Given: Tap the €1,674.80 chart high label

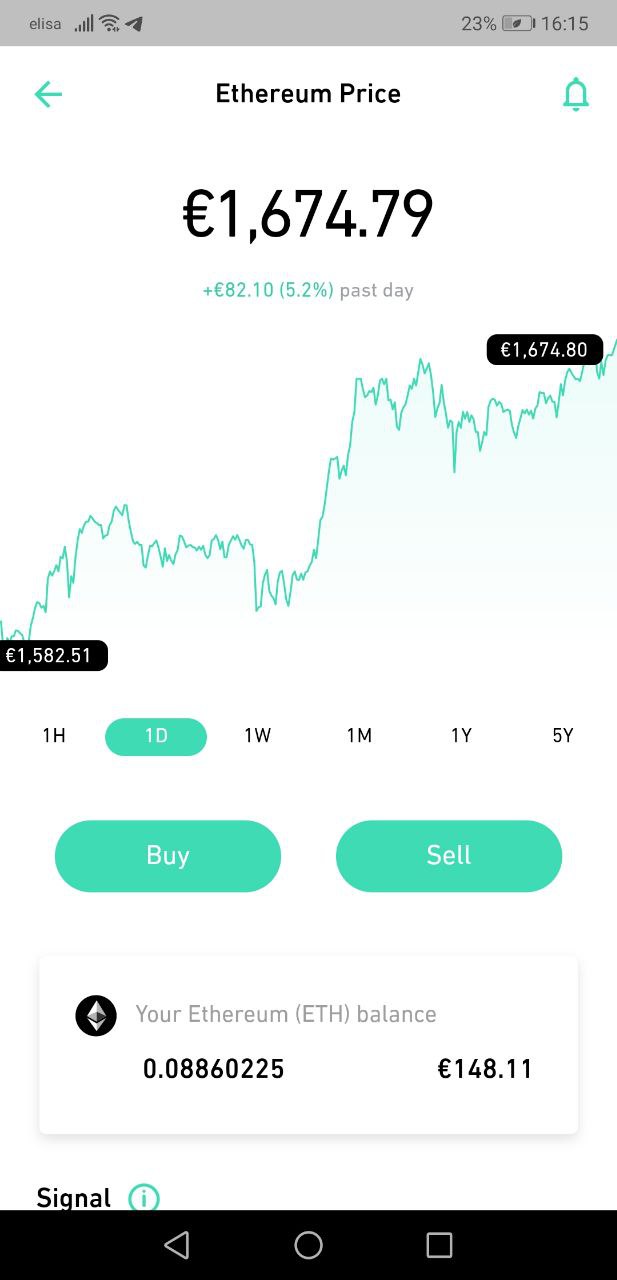Looking at the screenshot, I should coord(545,349).
